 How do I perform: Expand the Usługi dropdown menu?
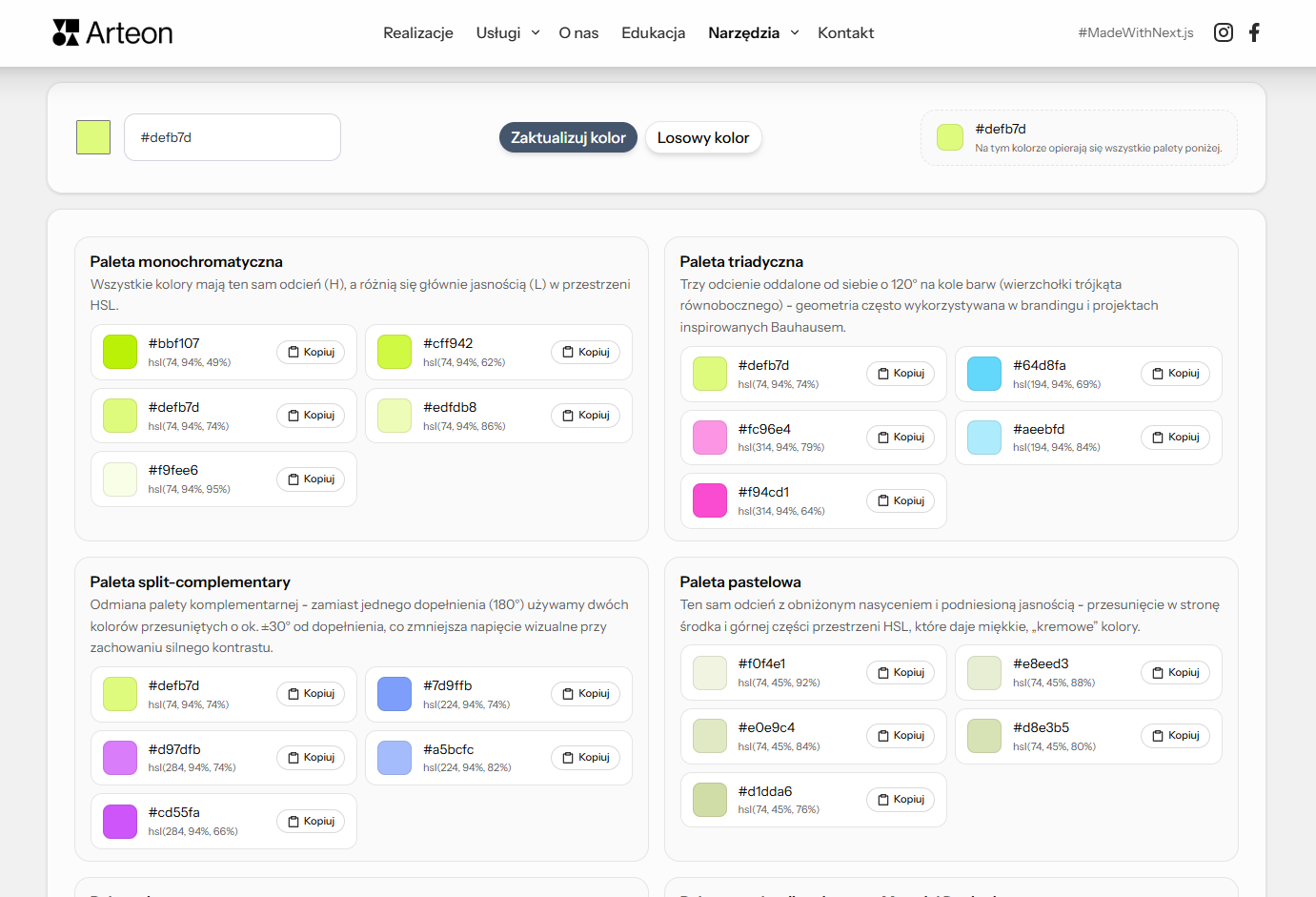(x=507, y=32)
